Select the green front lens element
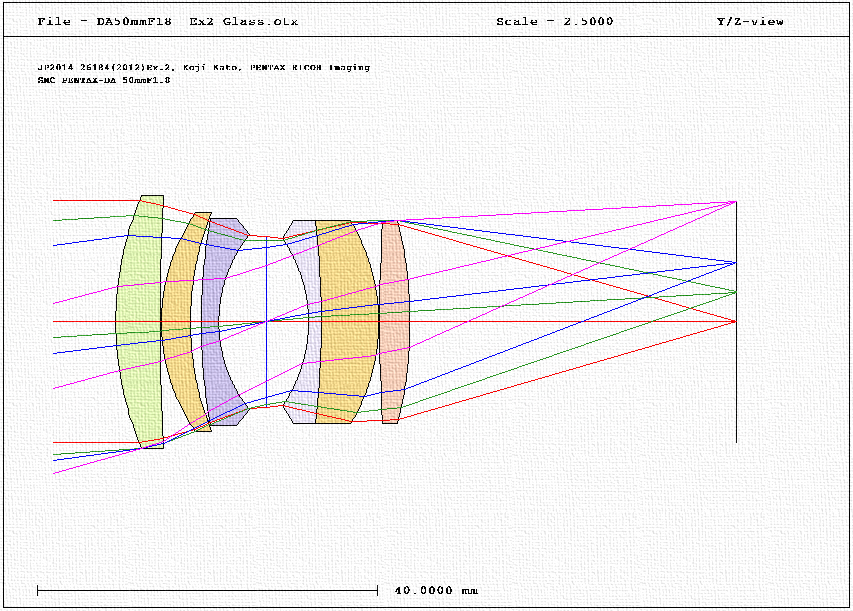 coord(139,322)
